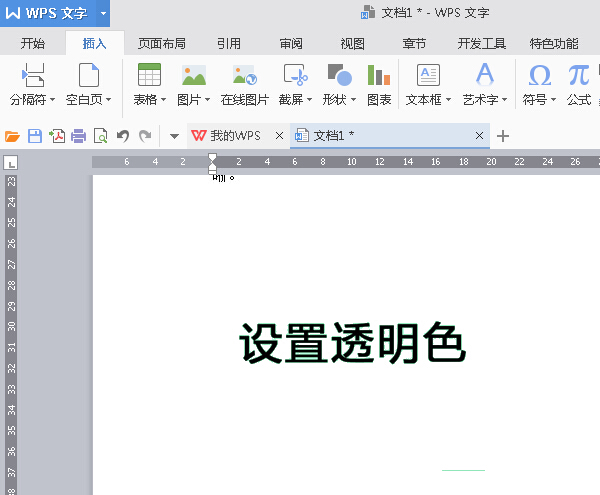Screen dimensions: 600x495
Task: Click the Open folder icon
Action: coord(13,136)
